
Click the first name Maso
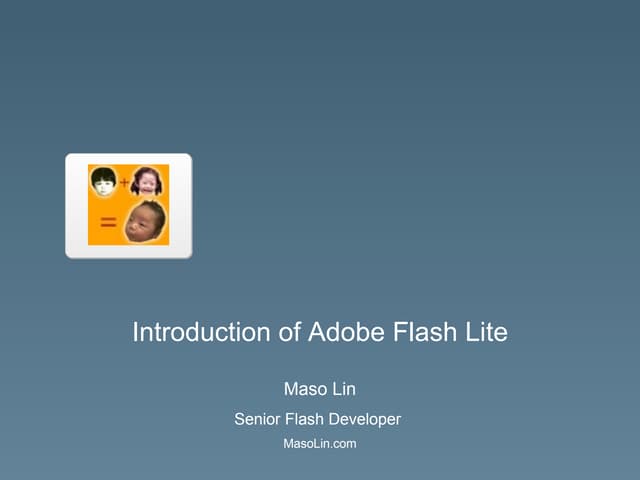coord(305,389)
